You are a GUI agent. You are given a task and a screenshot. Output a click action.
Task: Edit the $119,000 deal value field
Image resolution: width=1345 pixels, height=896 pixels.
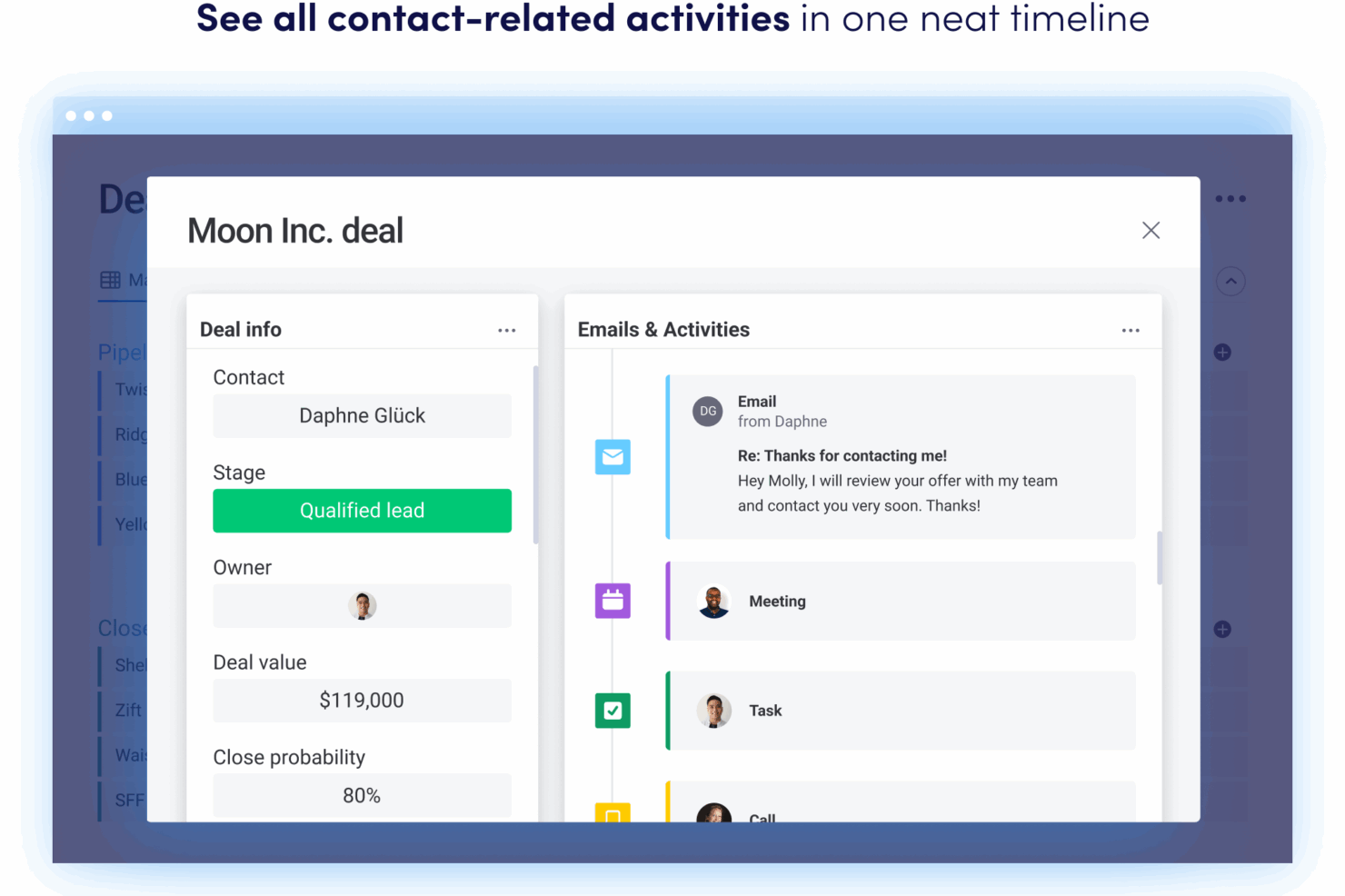[x=362, y=701]
